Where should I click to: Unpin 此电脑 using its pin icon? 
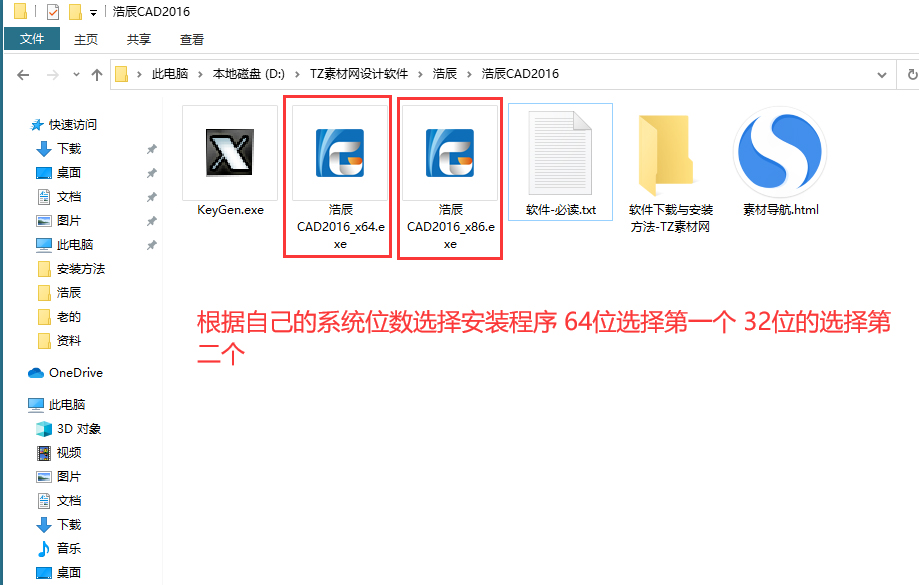tap(151, 245)
